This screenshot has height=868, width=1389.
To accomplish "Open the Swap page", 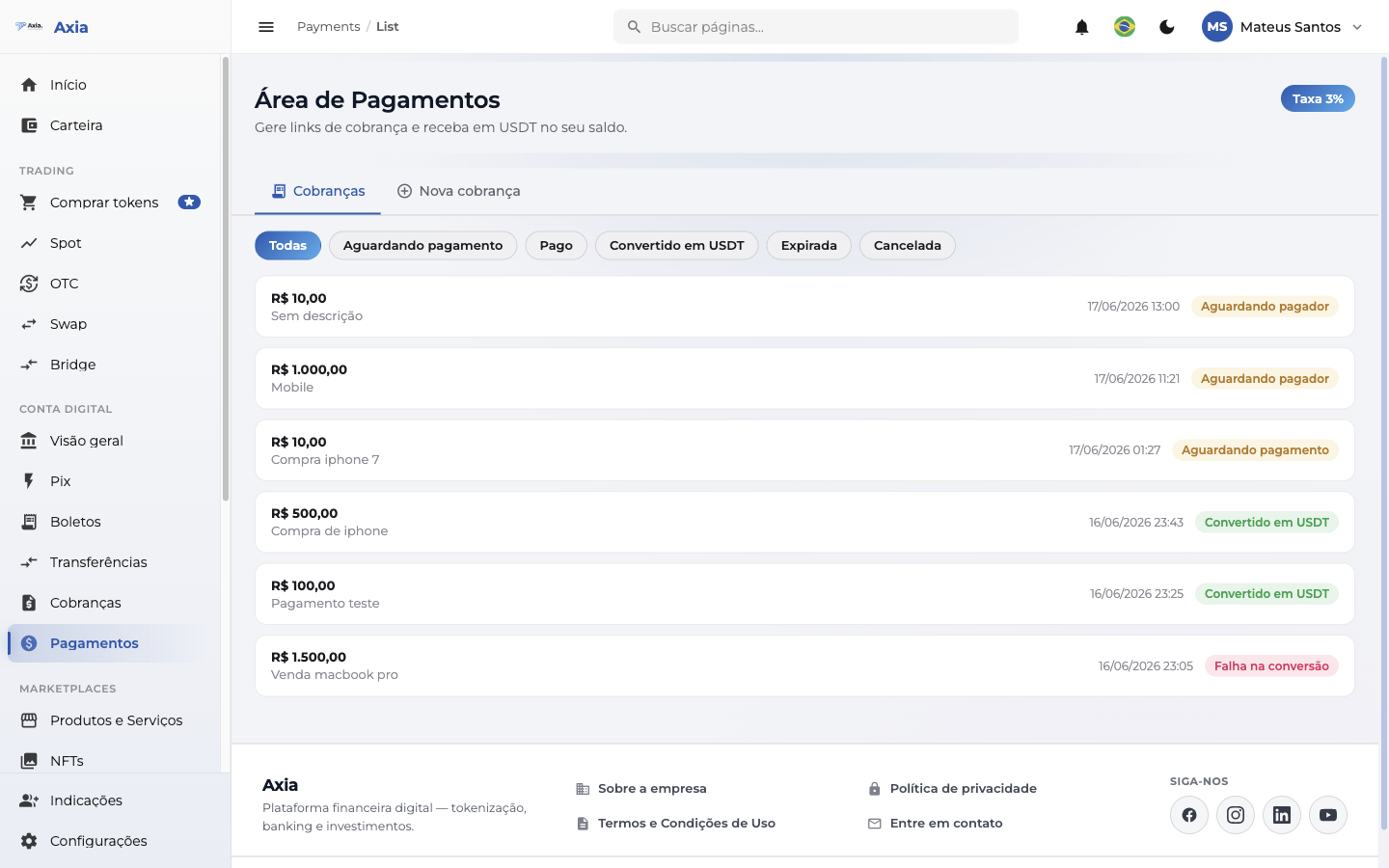I will coord(110,324).
